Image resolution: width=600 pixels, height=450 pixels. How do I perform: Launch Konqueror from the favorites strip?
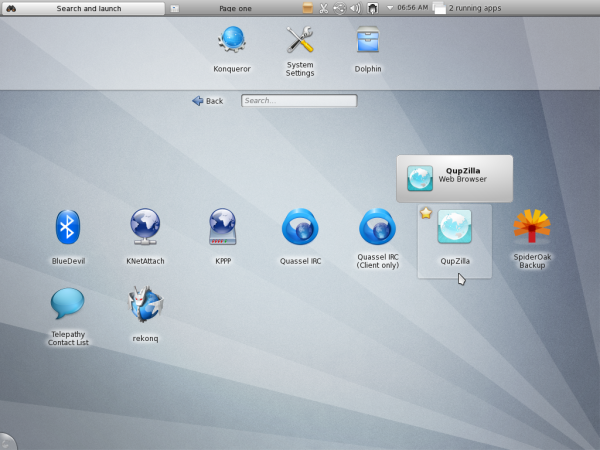(232, 49)
